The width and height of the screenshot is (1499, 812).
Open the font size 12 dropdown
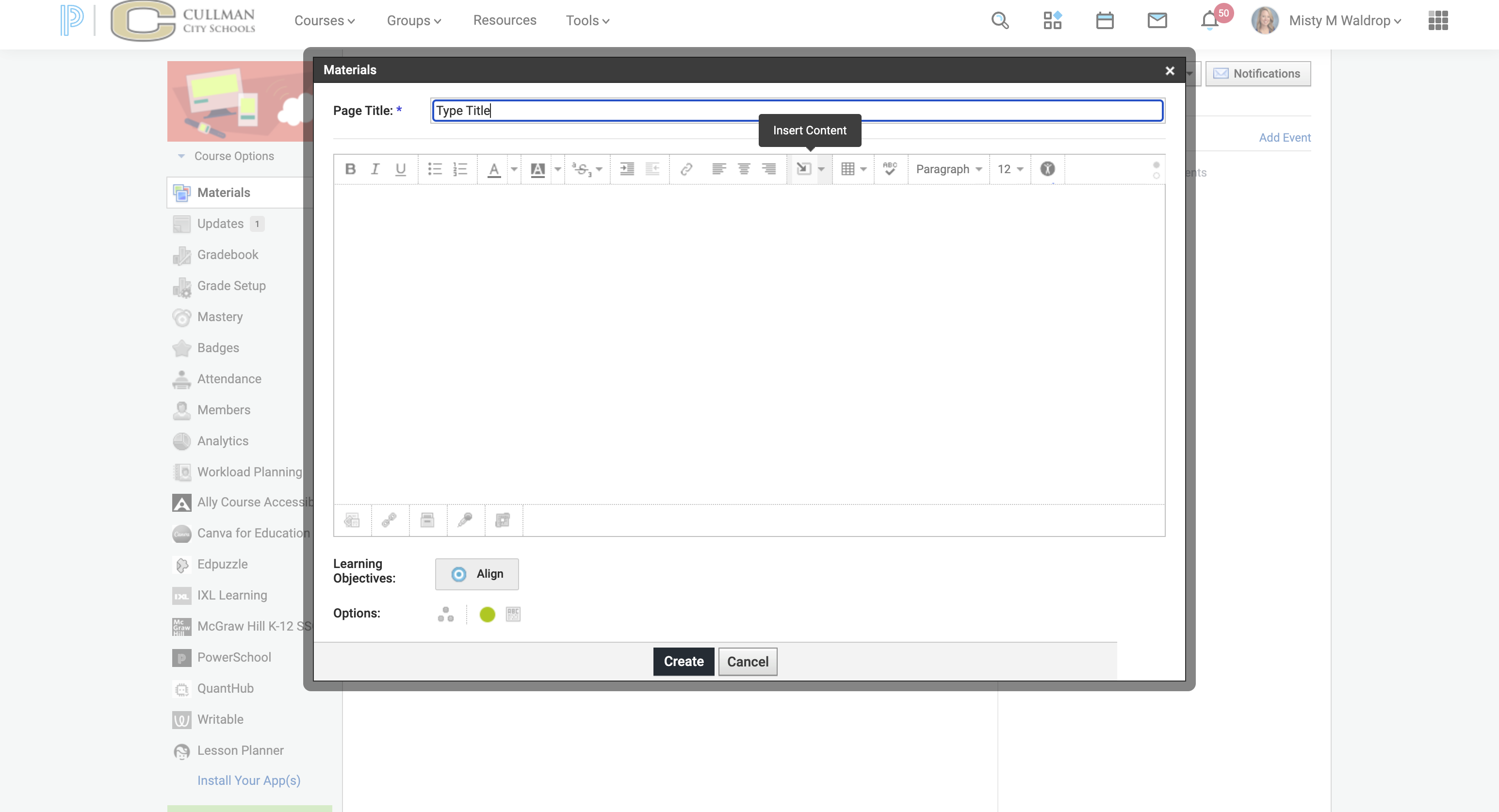click(x=1010, y=169)
